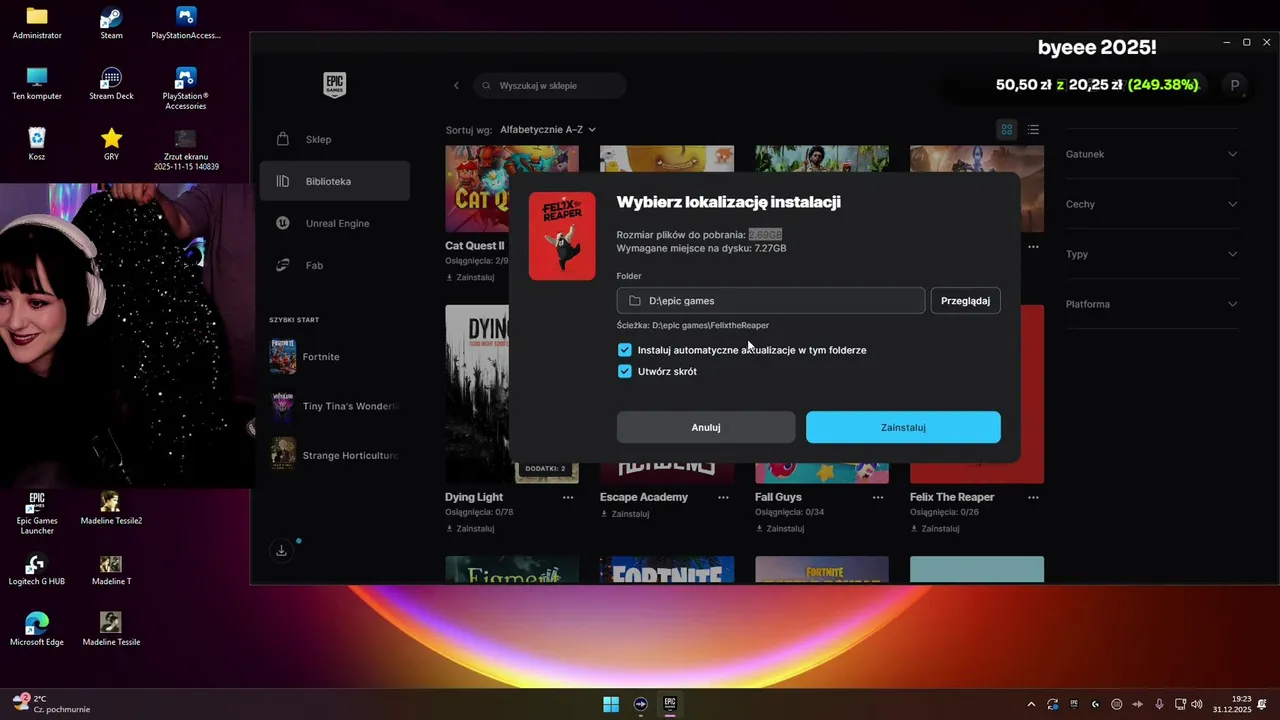
Task: Open the Dying Light options menu (three dots)
Action: [568, 497]
